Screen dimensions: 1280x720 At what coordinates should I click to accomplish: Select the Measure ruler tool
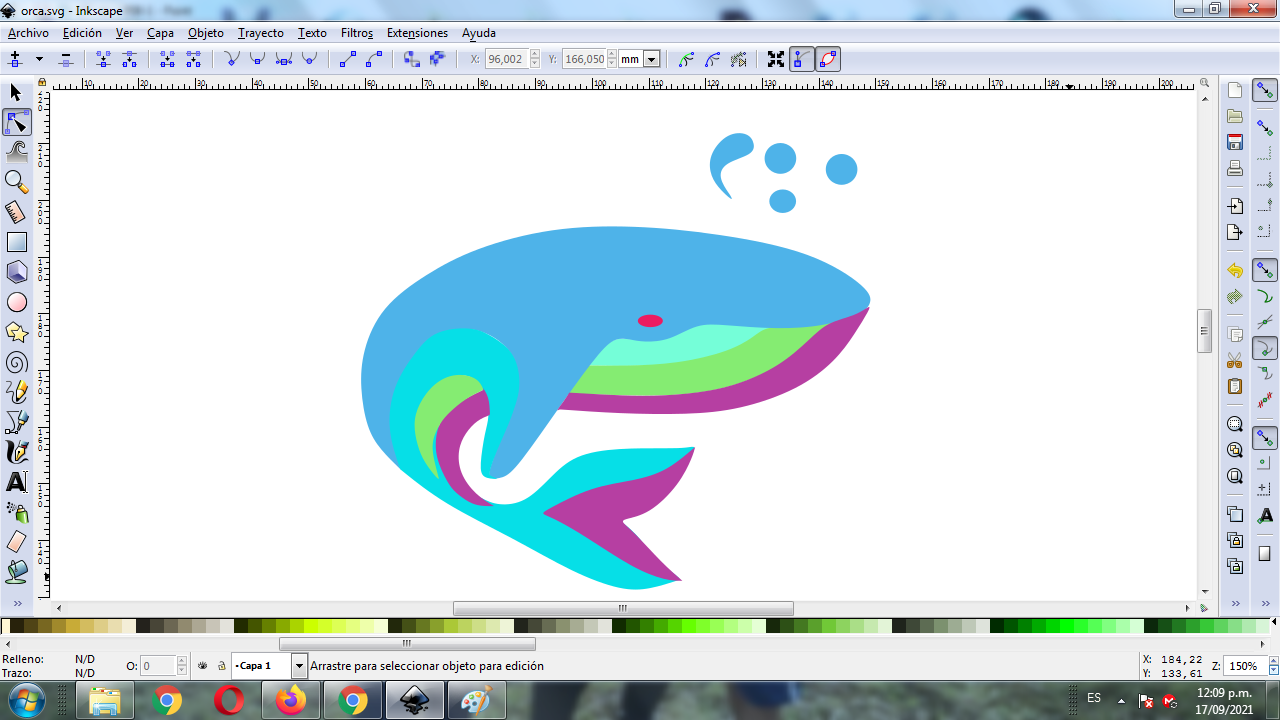[x=16, y=212]
